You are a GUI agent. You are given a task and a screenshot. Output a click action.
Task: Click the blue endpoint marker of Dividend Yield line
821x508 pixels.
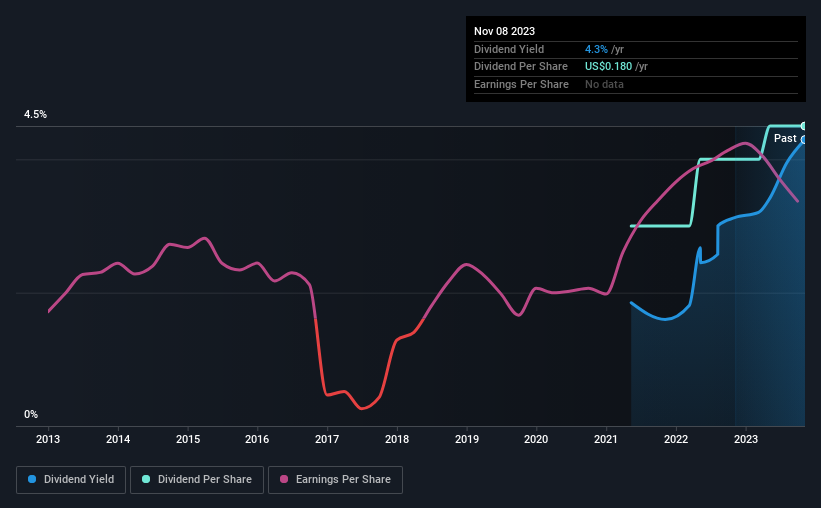coord(803,140)
